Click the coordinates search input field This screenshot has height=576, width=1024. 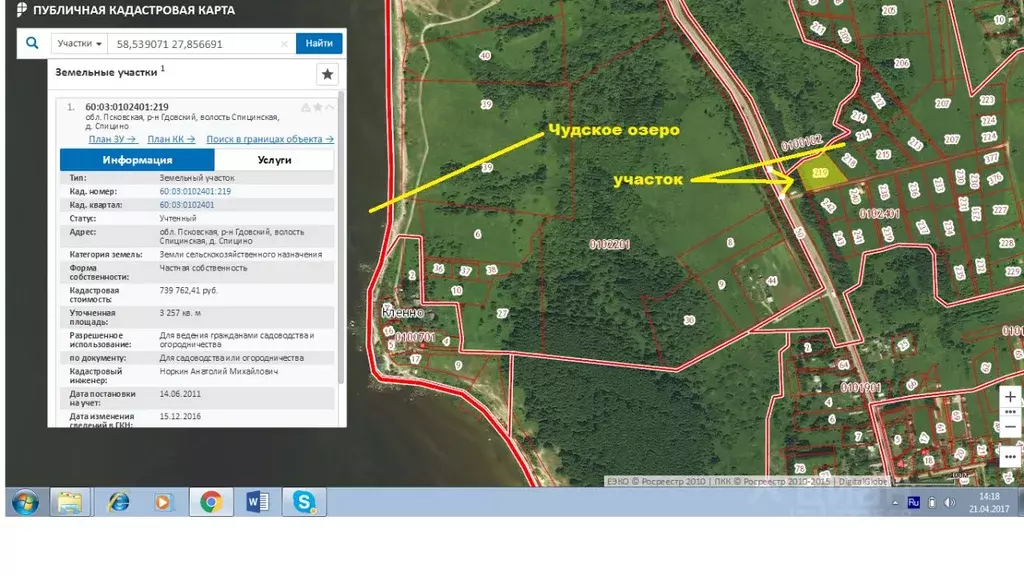tap(195, 44)
